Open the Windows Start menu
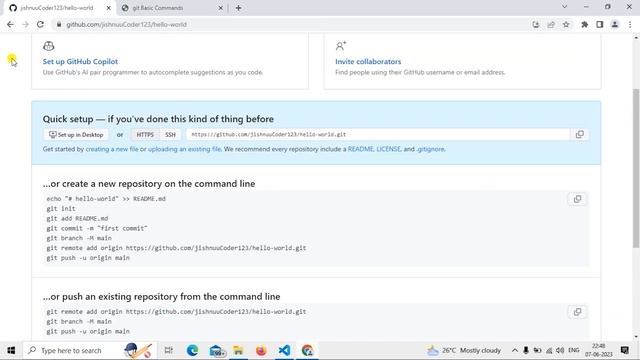640x360 pixels. coord(11,350)
